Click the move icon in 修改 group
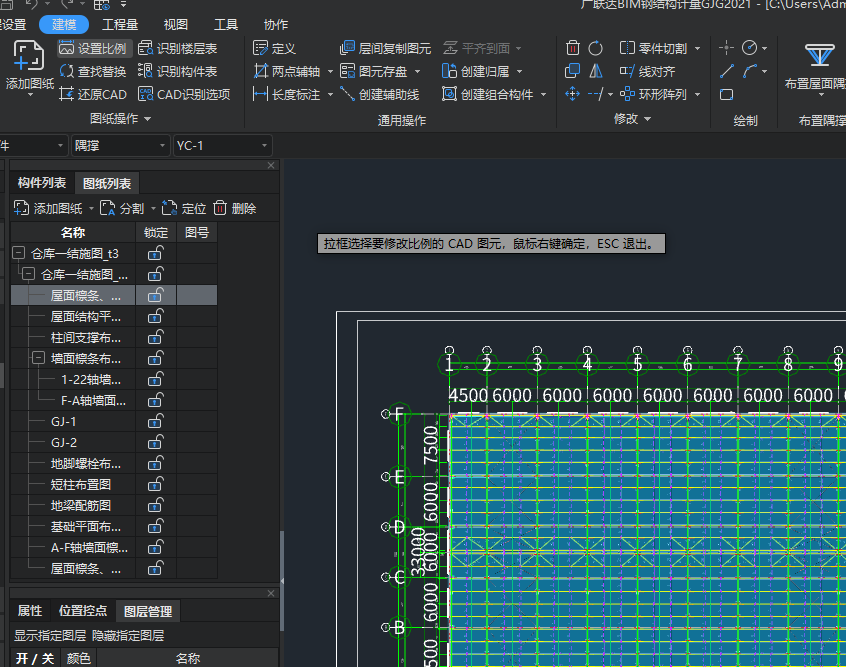 pos(572,94)
